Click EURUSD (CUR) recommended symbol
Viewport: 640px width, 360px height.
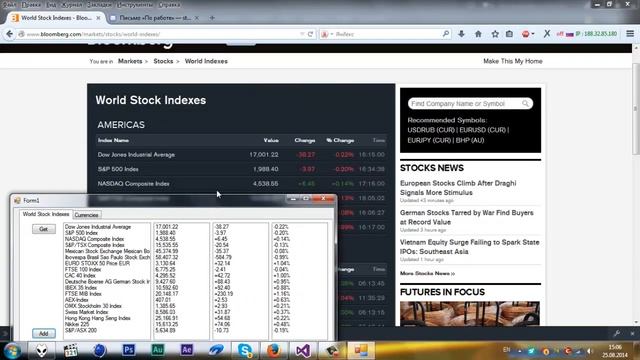click(x=482, y=130)
